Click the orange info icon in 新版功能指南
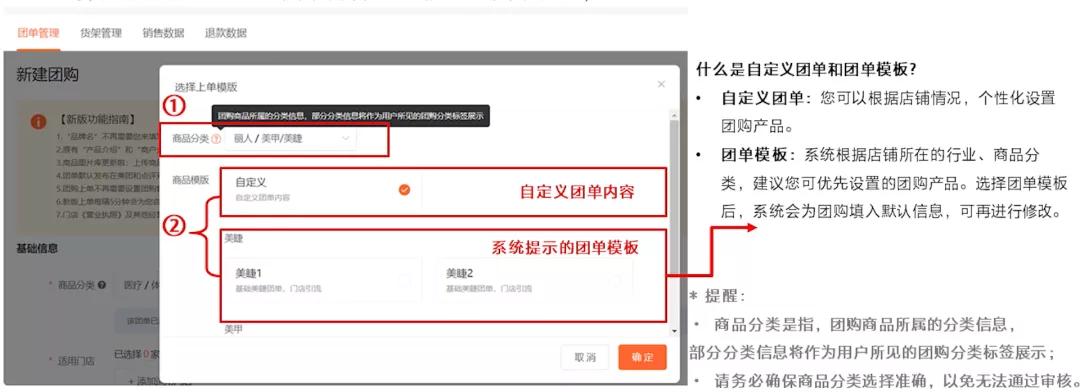The image size is (1080, 392). point(39,121)
